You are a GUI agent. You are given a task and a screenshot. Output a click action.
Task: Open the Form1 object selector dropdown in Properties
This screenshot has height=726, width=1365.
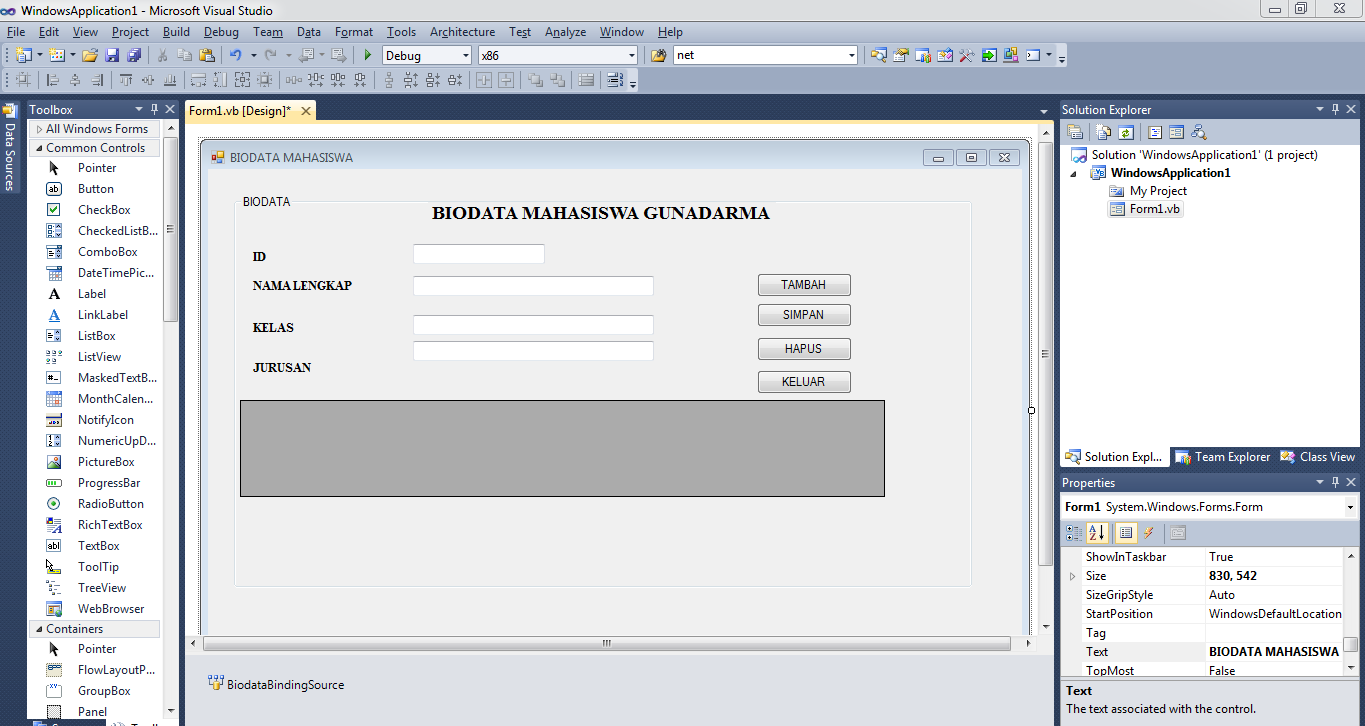point(1350,507)
